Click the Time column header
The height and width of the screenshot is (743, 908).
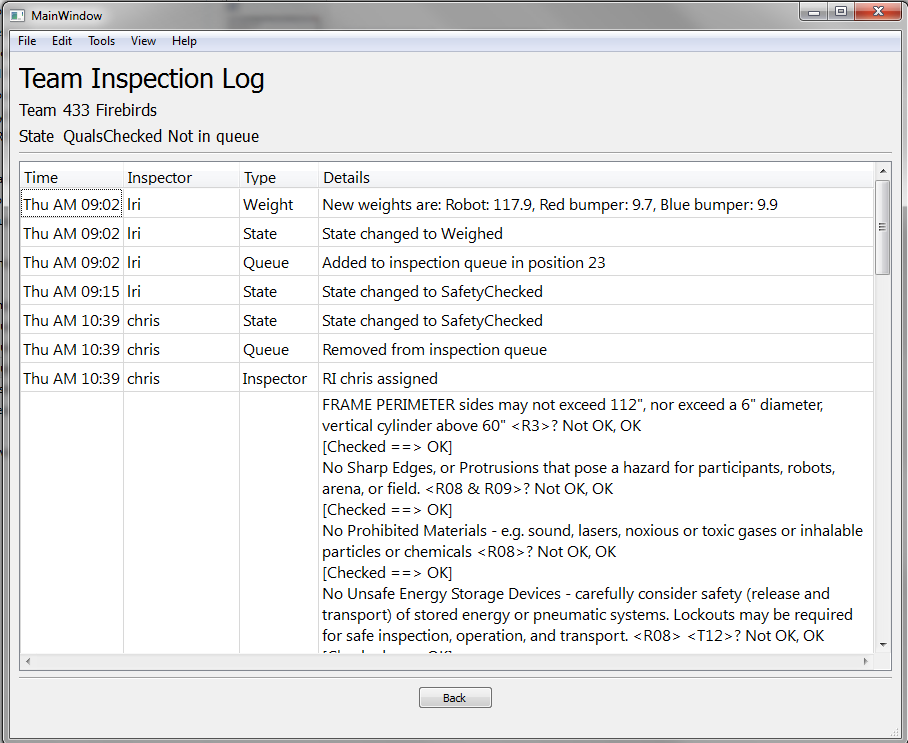70,177
